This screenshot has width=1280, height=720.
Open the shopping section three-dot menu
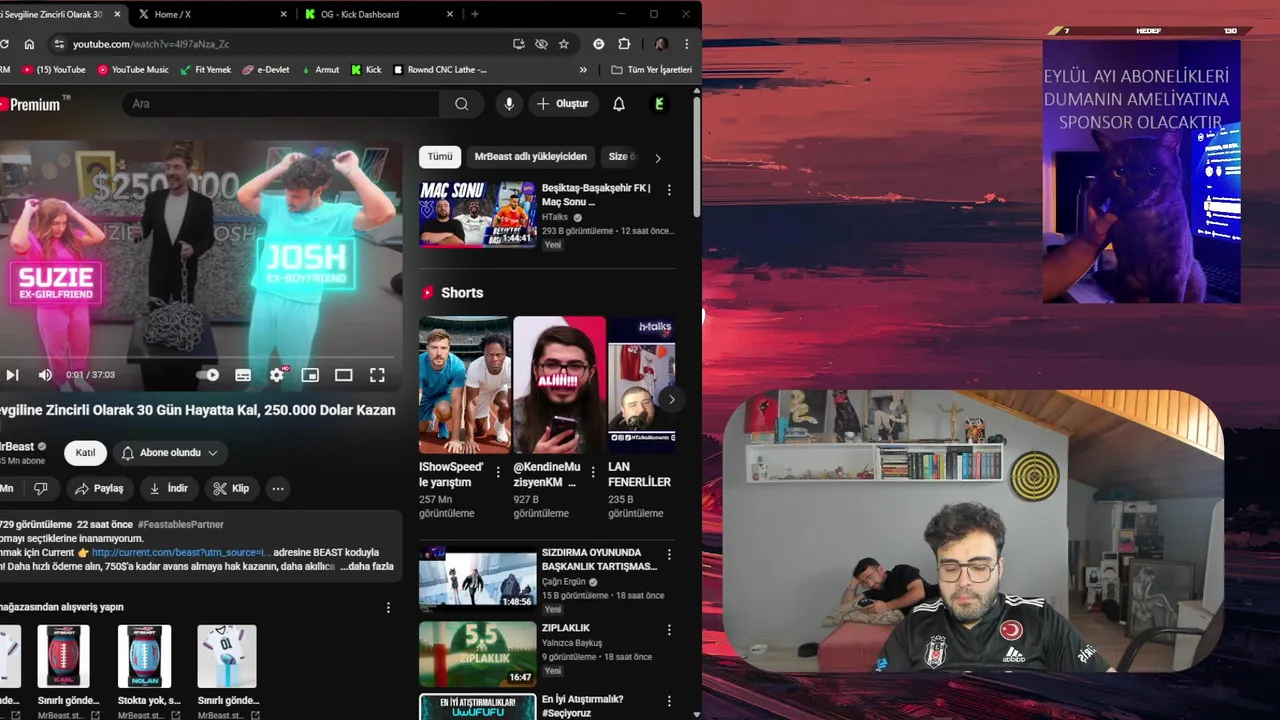click(389, 607)
